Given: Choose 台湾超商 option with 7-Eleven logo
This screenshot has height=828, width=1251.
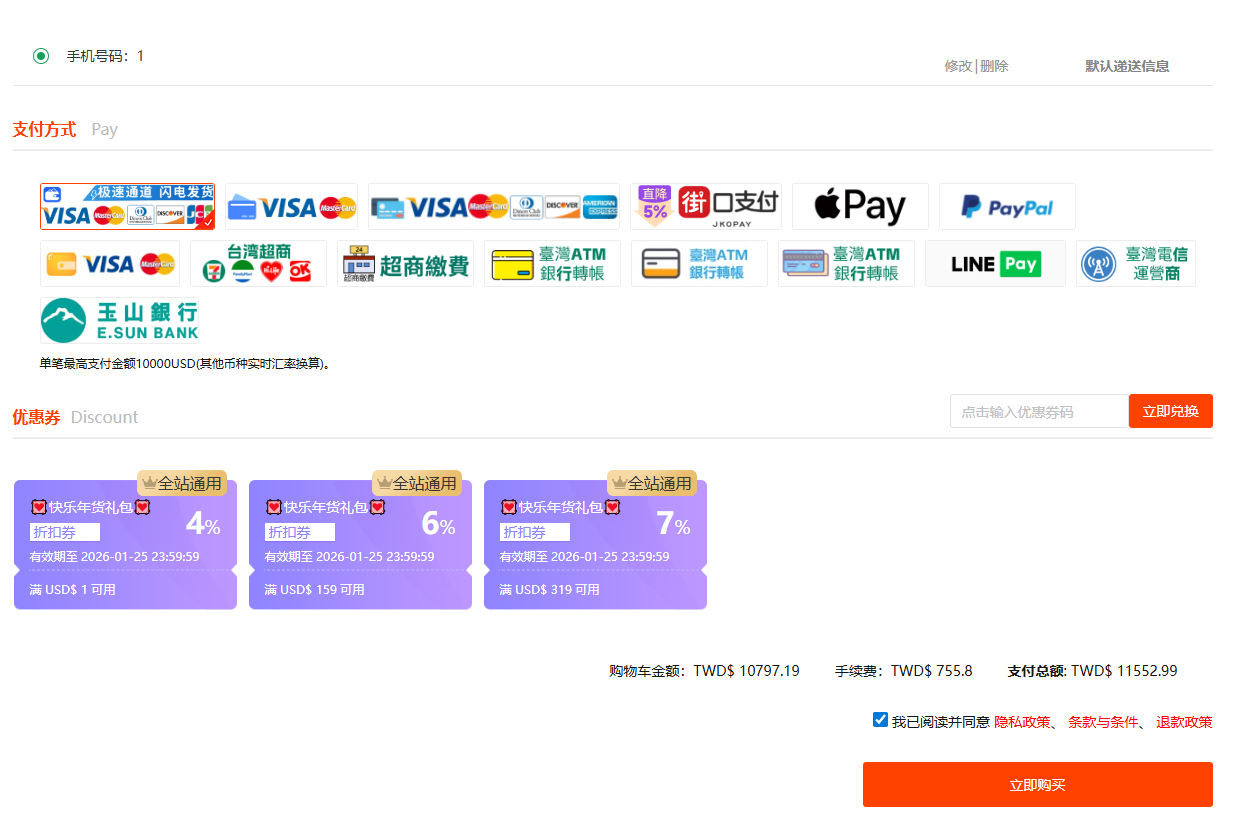Looking at the screenshot, I should (258, 264).
